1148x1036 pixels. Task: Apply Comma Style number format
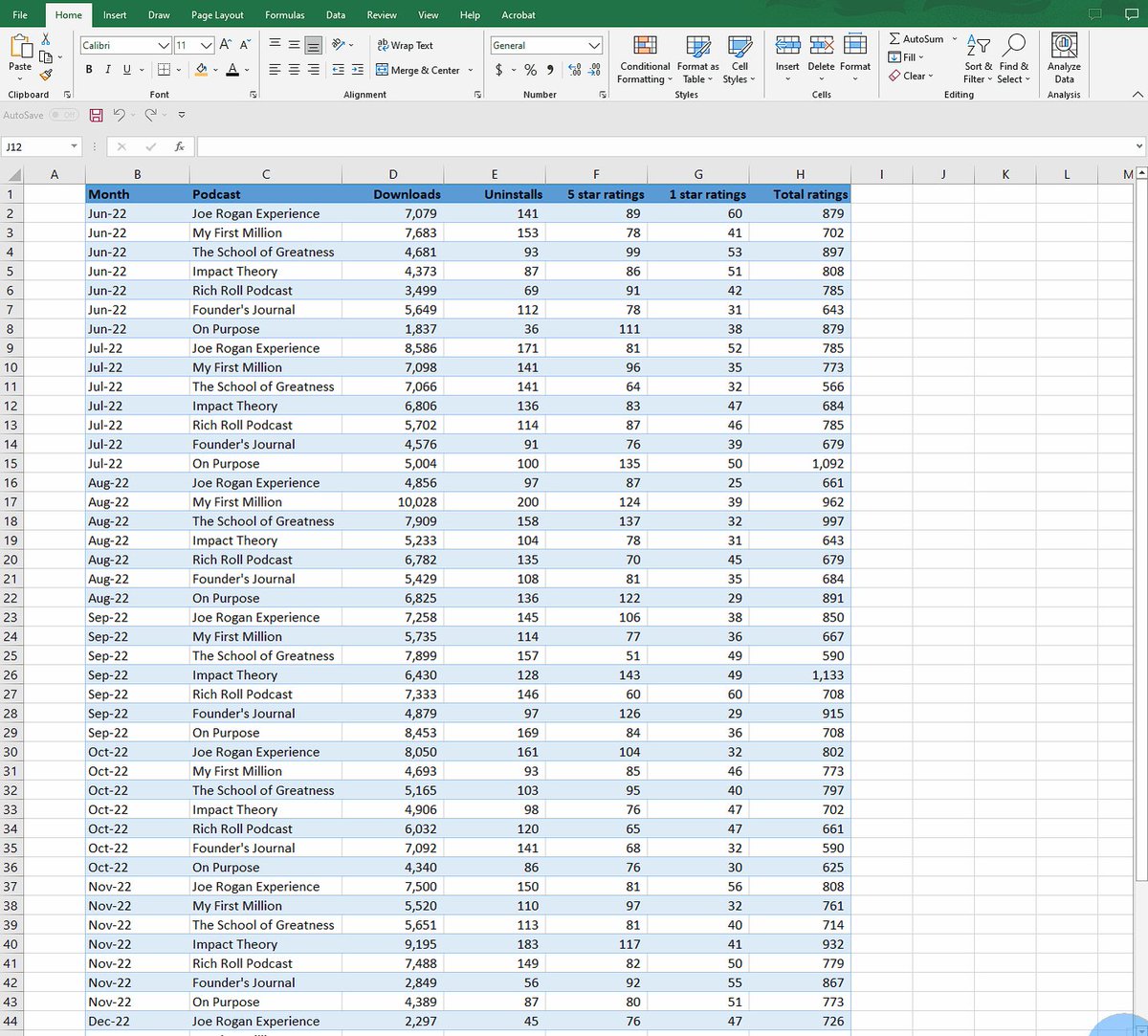[x=550, y=70]
